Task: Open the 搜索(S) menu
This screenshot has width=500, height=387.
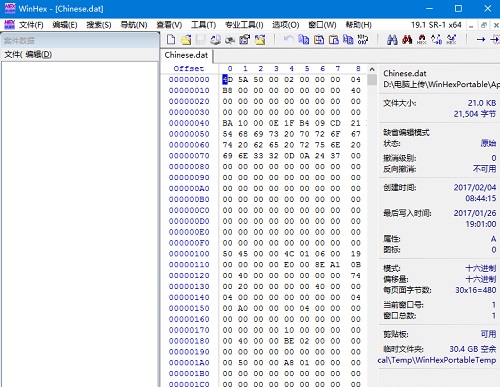Action: (x=99, y=25)
